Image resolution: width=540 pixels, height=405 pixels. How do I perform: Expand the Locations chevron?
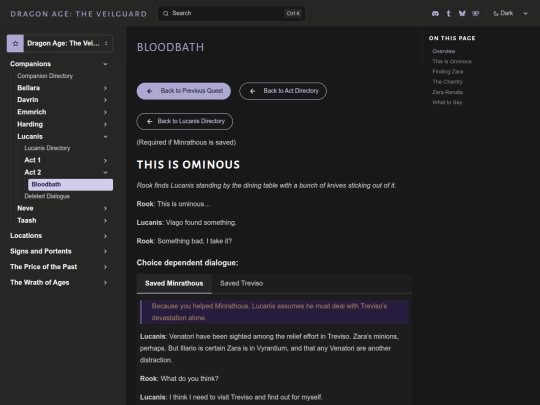click(105, 236)
